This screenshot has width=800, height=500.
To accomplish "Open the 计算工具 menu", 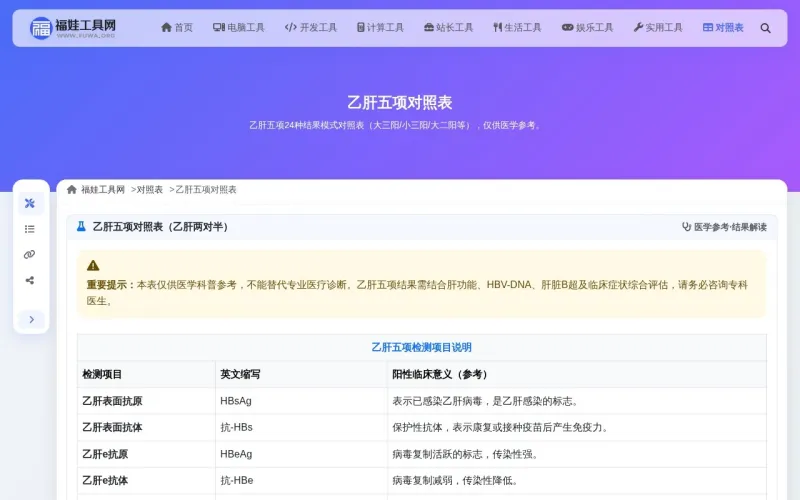I will [x=380, y=28].
